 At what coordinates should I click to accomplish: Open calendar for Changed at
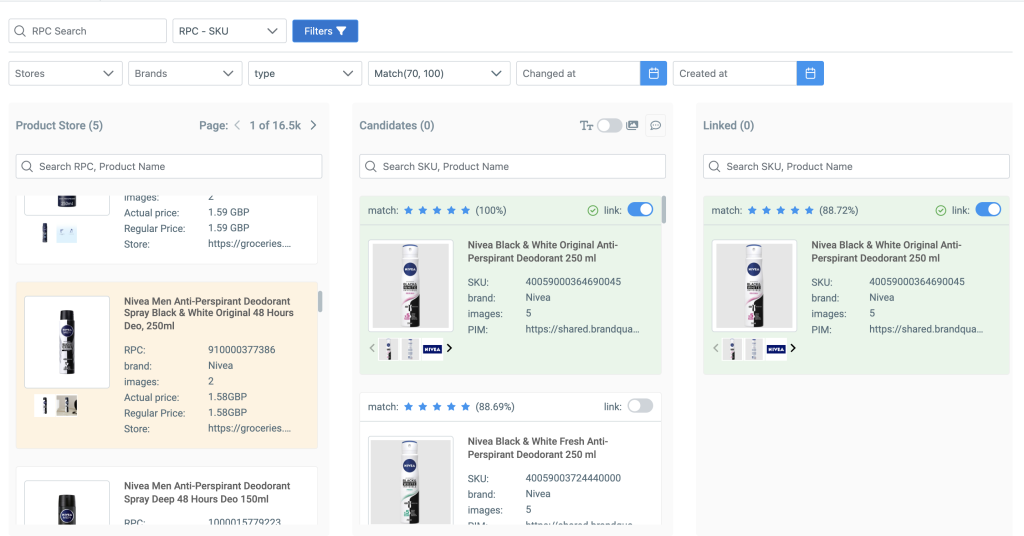(653, 73)
